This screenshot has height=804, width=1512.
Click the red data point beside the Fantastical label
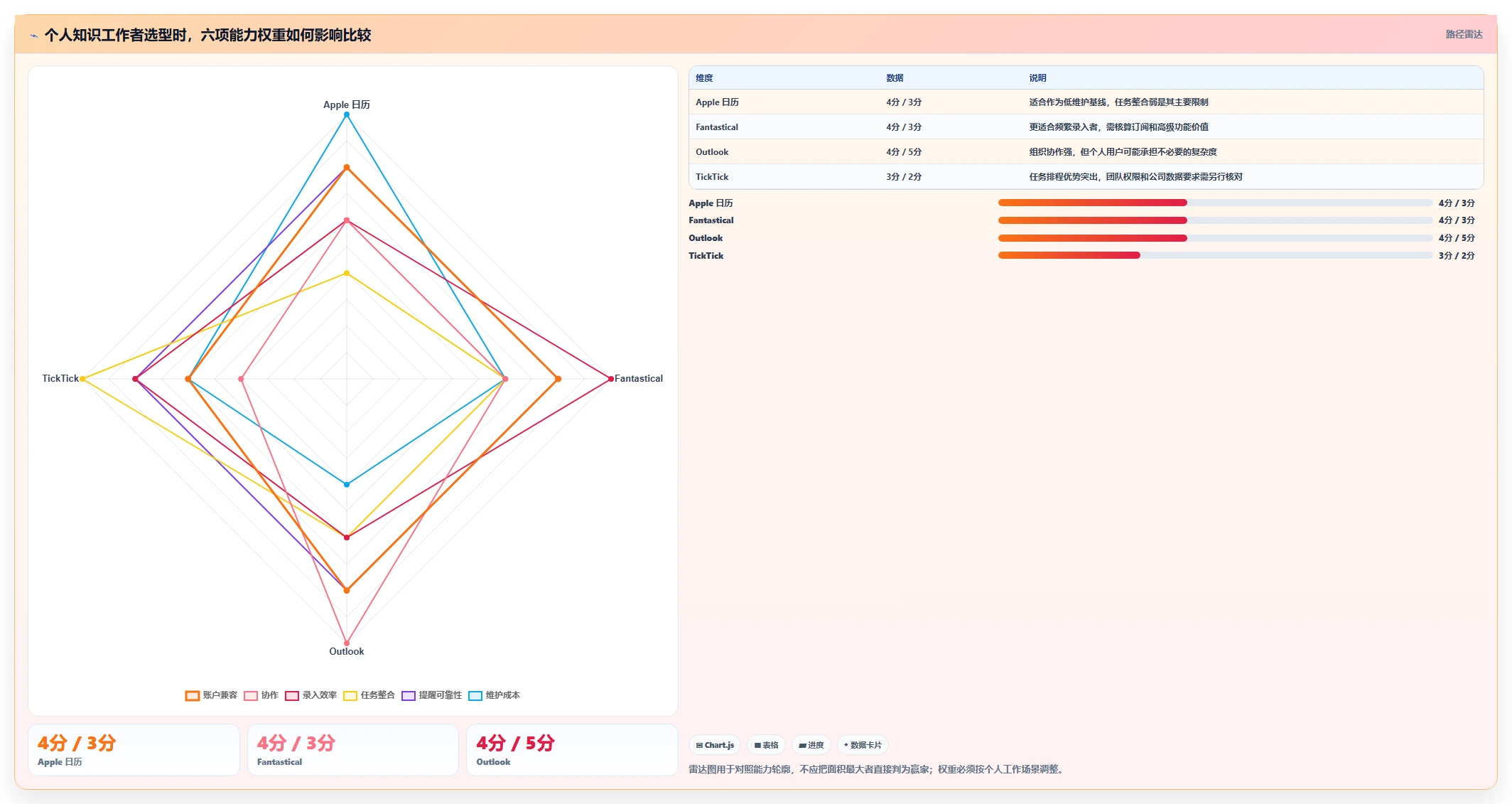pos(610,379)
